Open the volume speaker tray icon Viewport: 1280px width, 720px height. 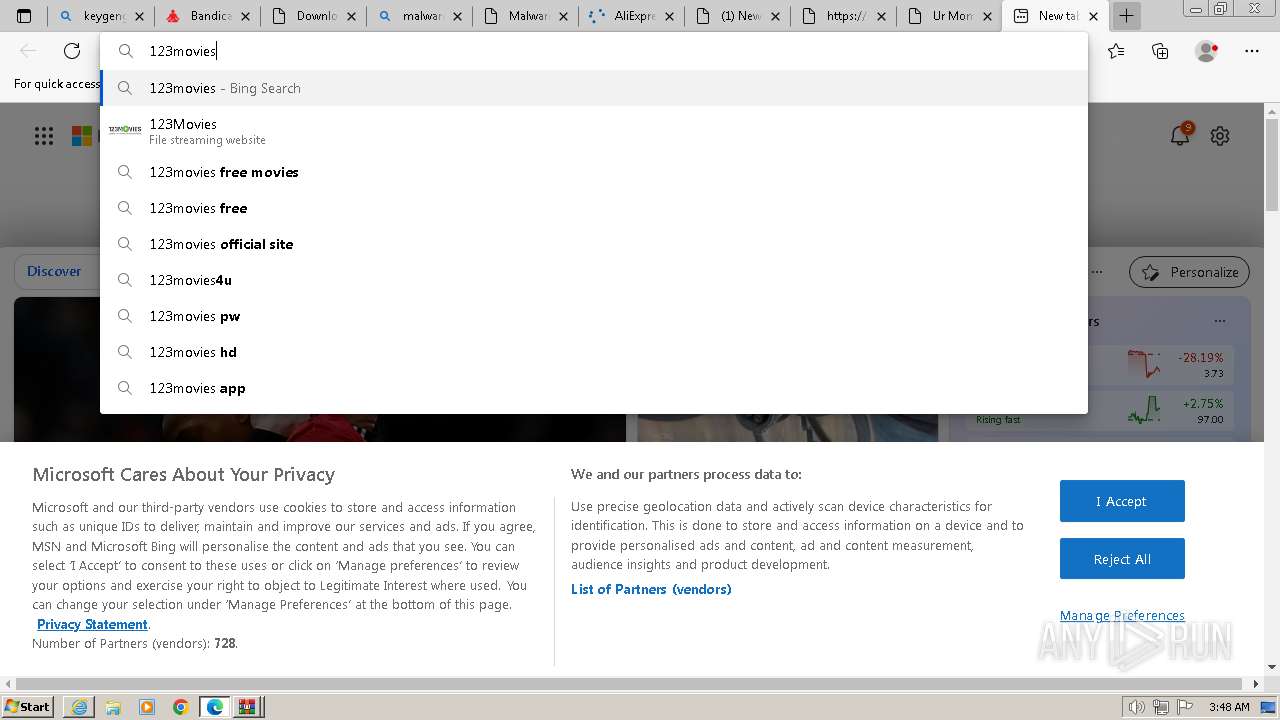[1136, 707]
